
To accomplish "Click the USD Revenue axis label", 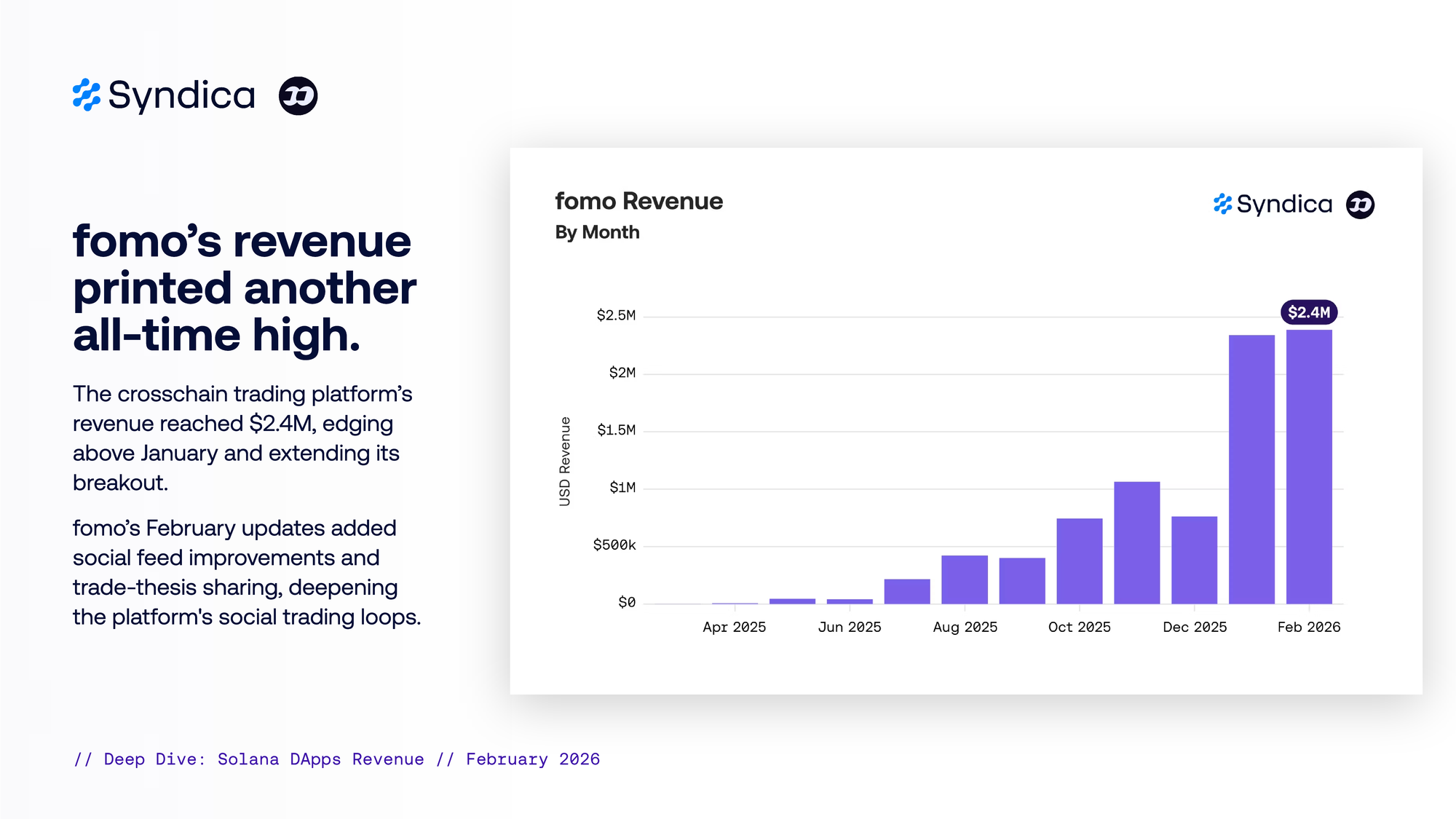I will click(x=565, y=462).
